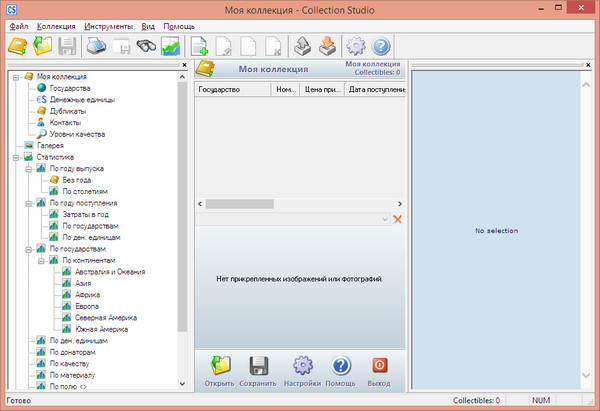
Task: Open the filter combo box dropdown arrow
Action: (384, 219)
